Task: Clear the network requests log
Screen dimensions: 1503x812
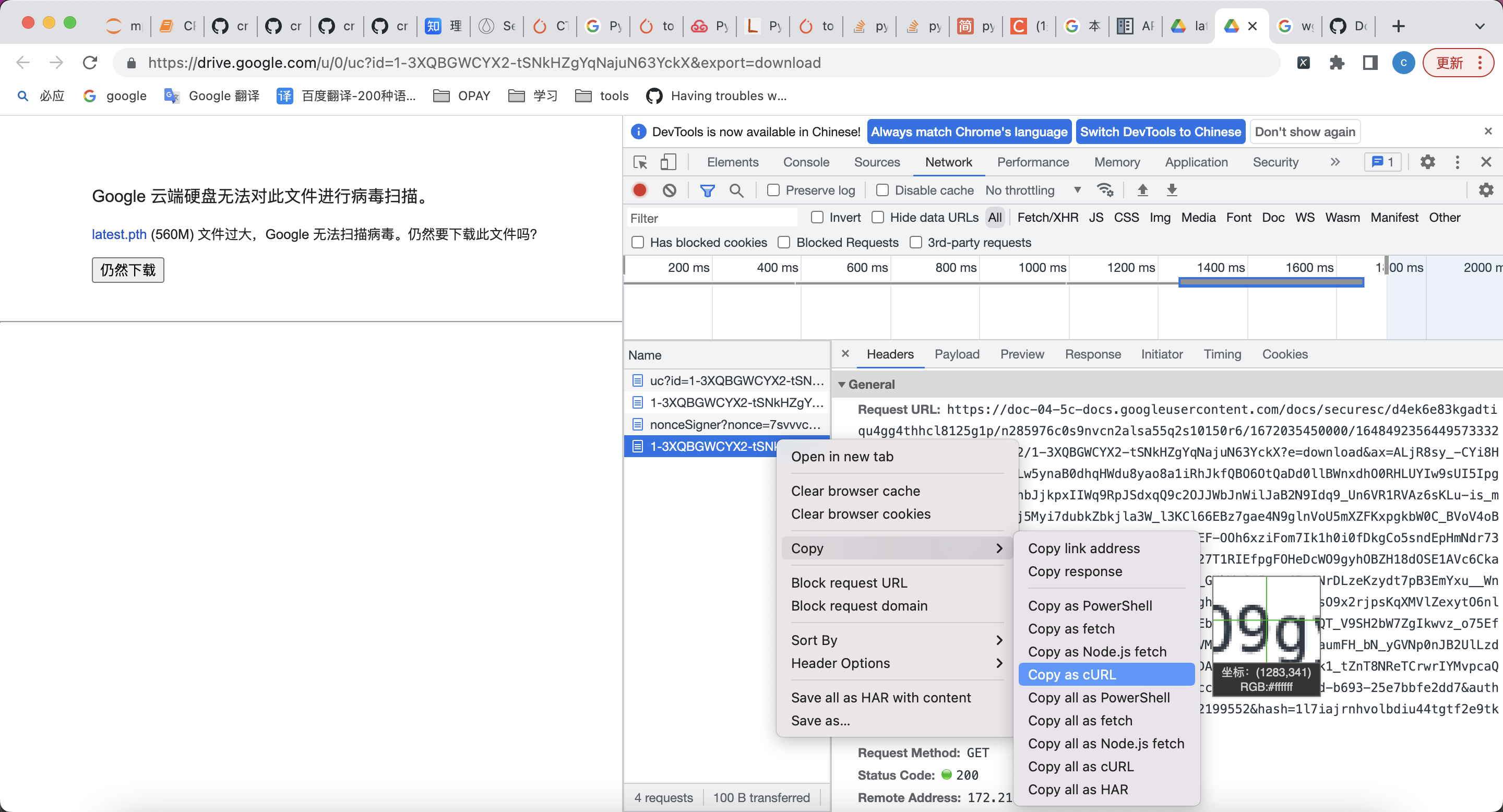Action: tap(669, 190)
